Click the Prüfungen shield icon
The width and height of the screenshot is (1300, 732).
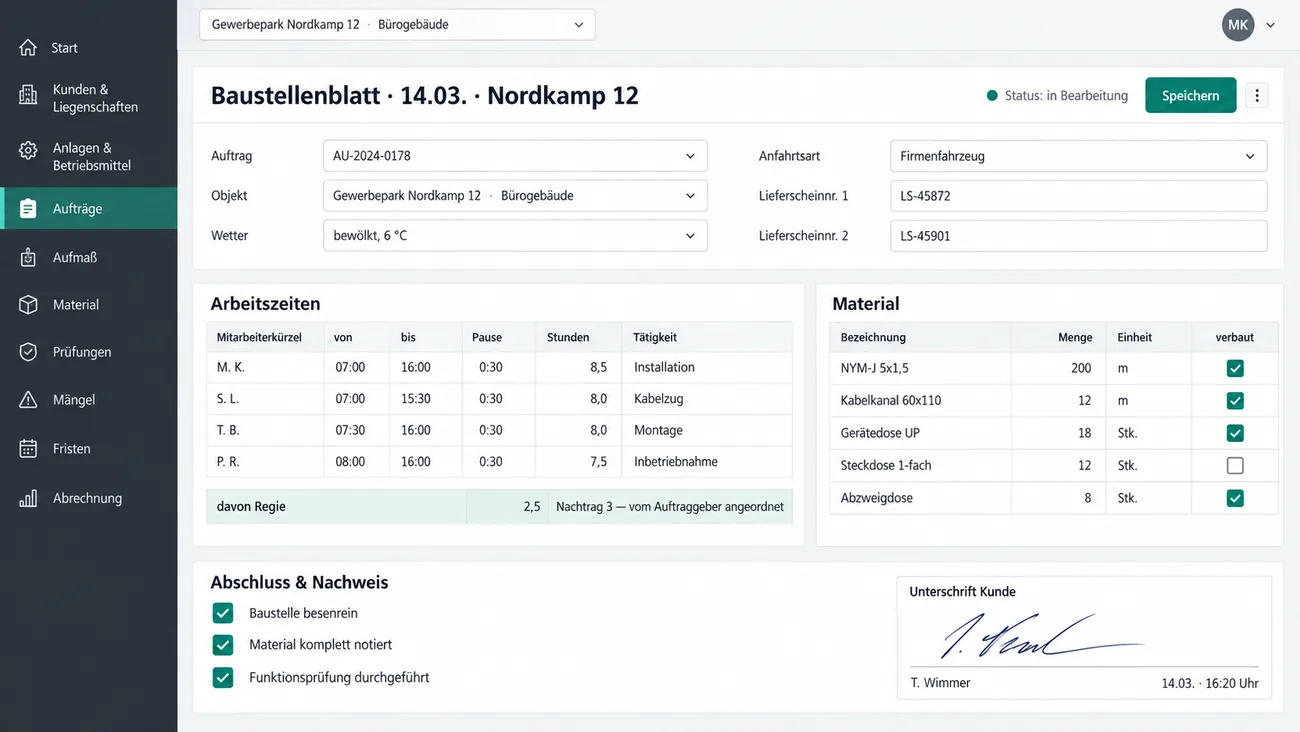point(28,352)
